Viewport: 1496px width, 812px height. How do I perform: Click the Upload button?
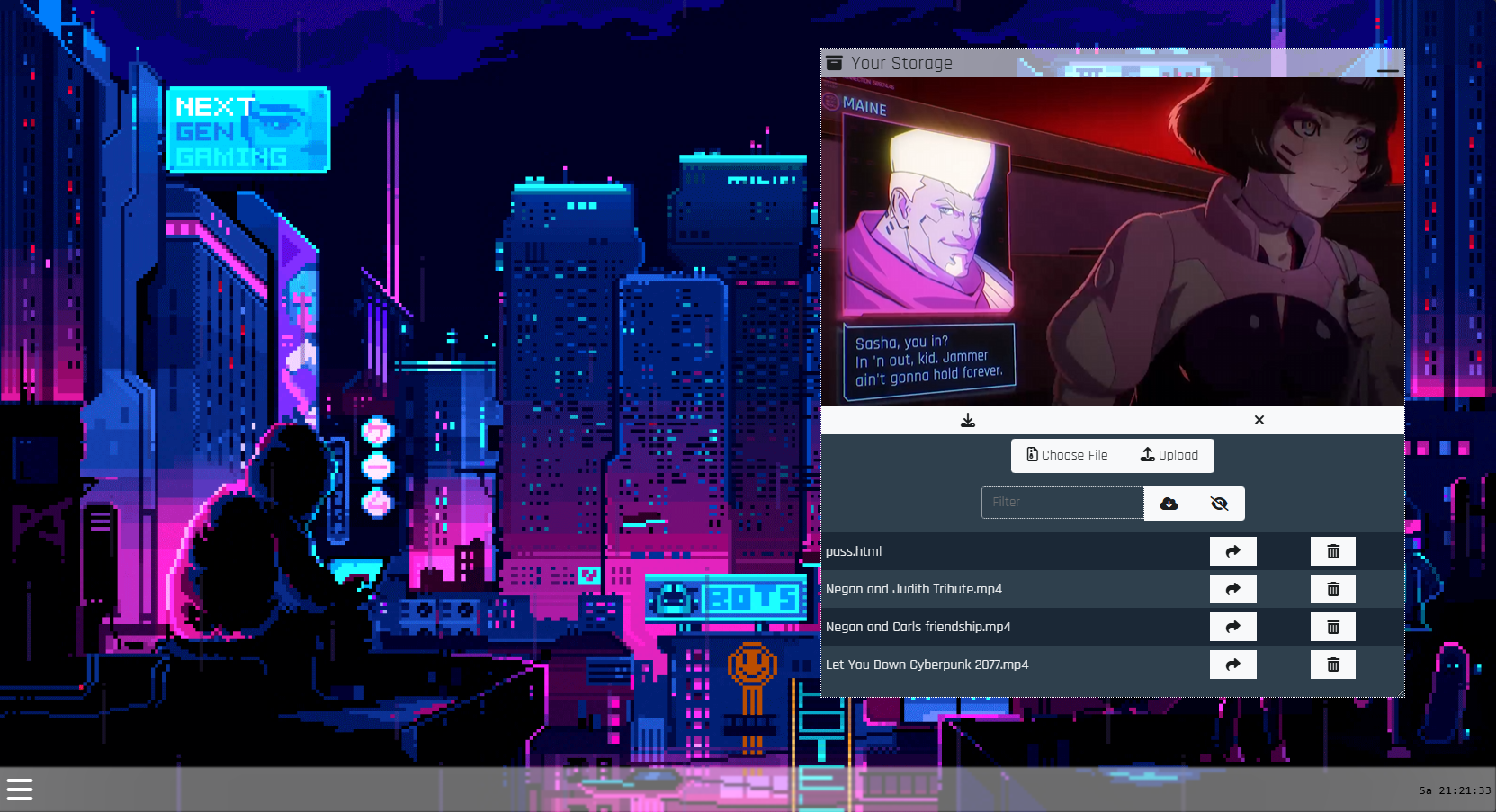point(1169,455)
